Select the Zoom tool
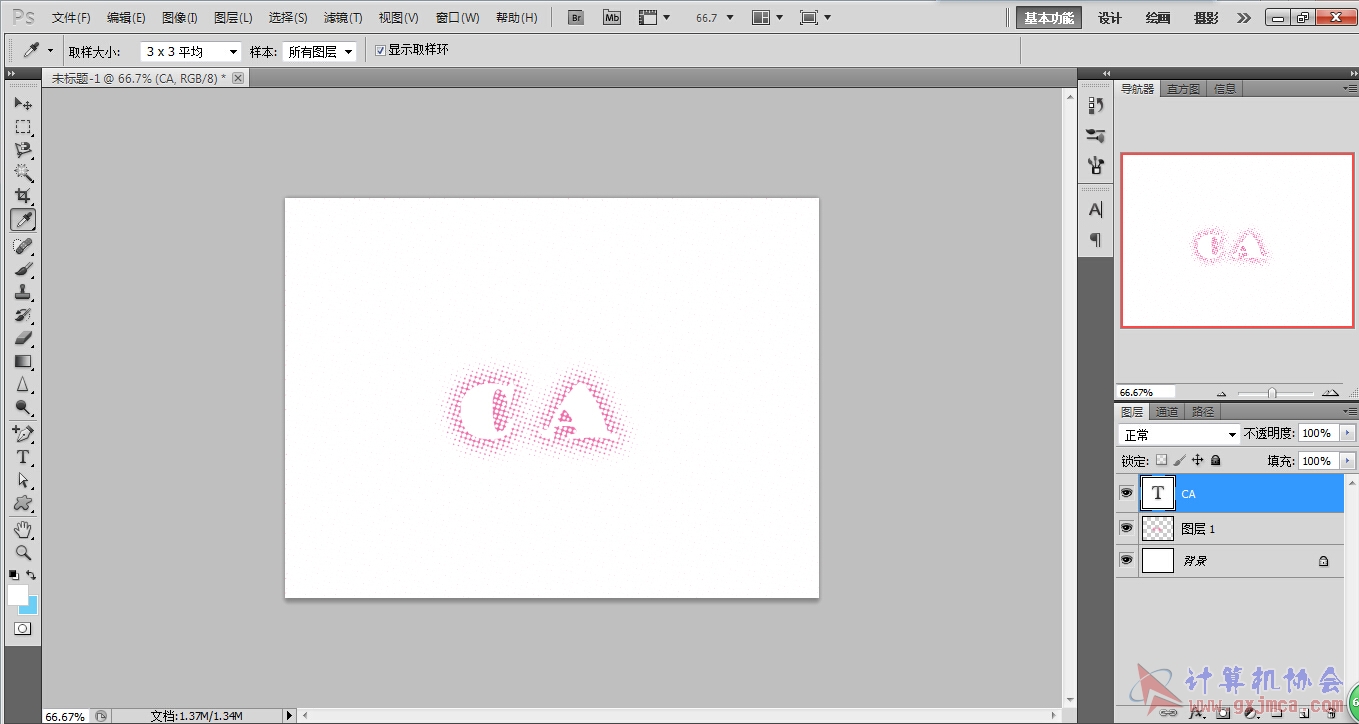Image resolution: width=1359 pixels, height=724 pixels. pos(23,551)
